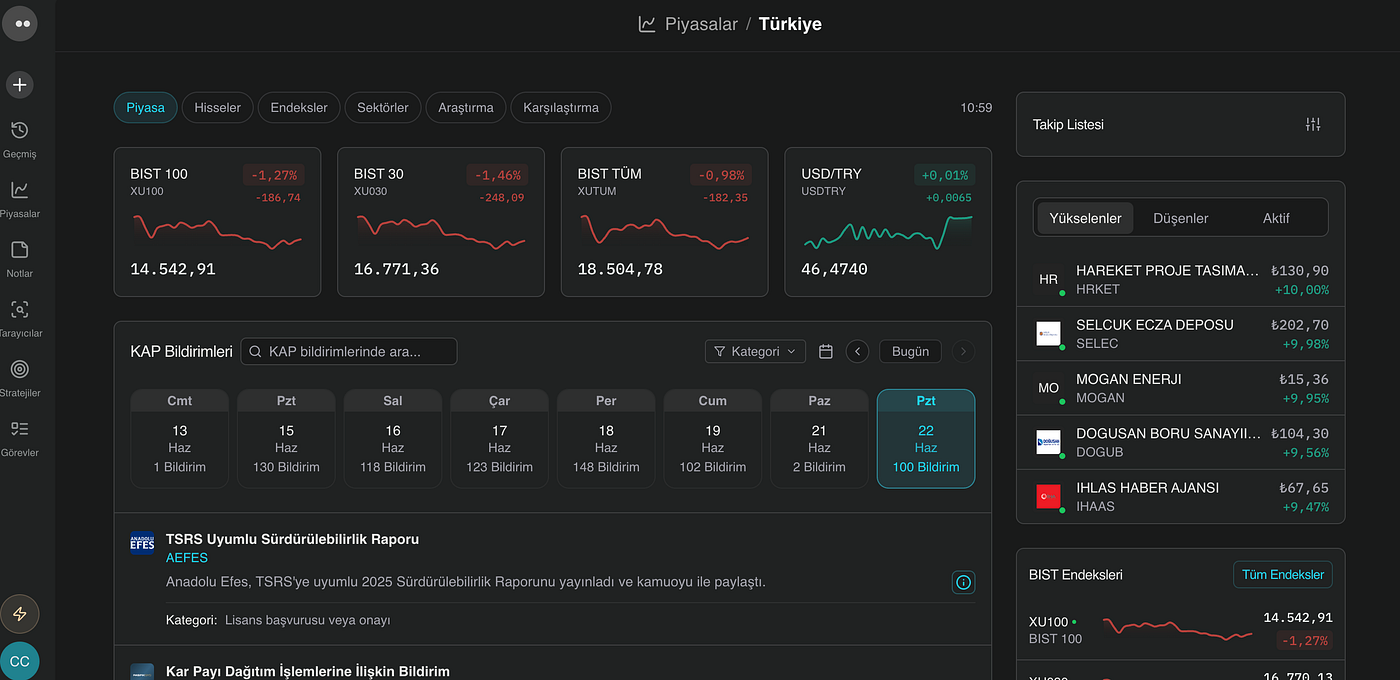Open the USD/TRY rate card
The height and width of the screenshot is (680, 1400).
pyautogui.click(x=888, y=222)
